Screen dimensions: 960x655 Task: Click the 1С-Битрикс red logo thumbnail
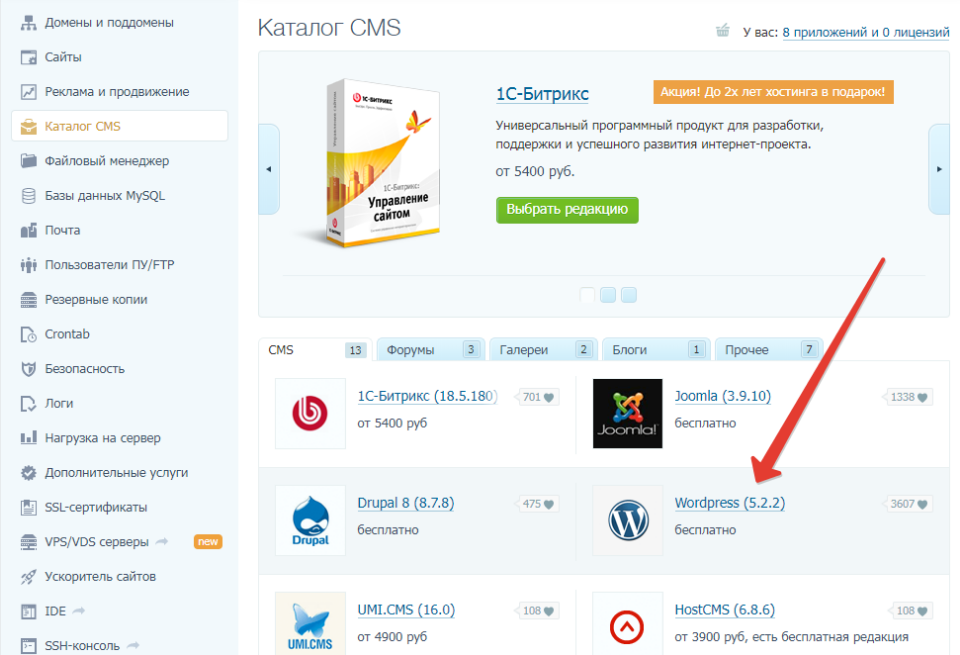pos(310,413)
